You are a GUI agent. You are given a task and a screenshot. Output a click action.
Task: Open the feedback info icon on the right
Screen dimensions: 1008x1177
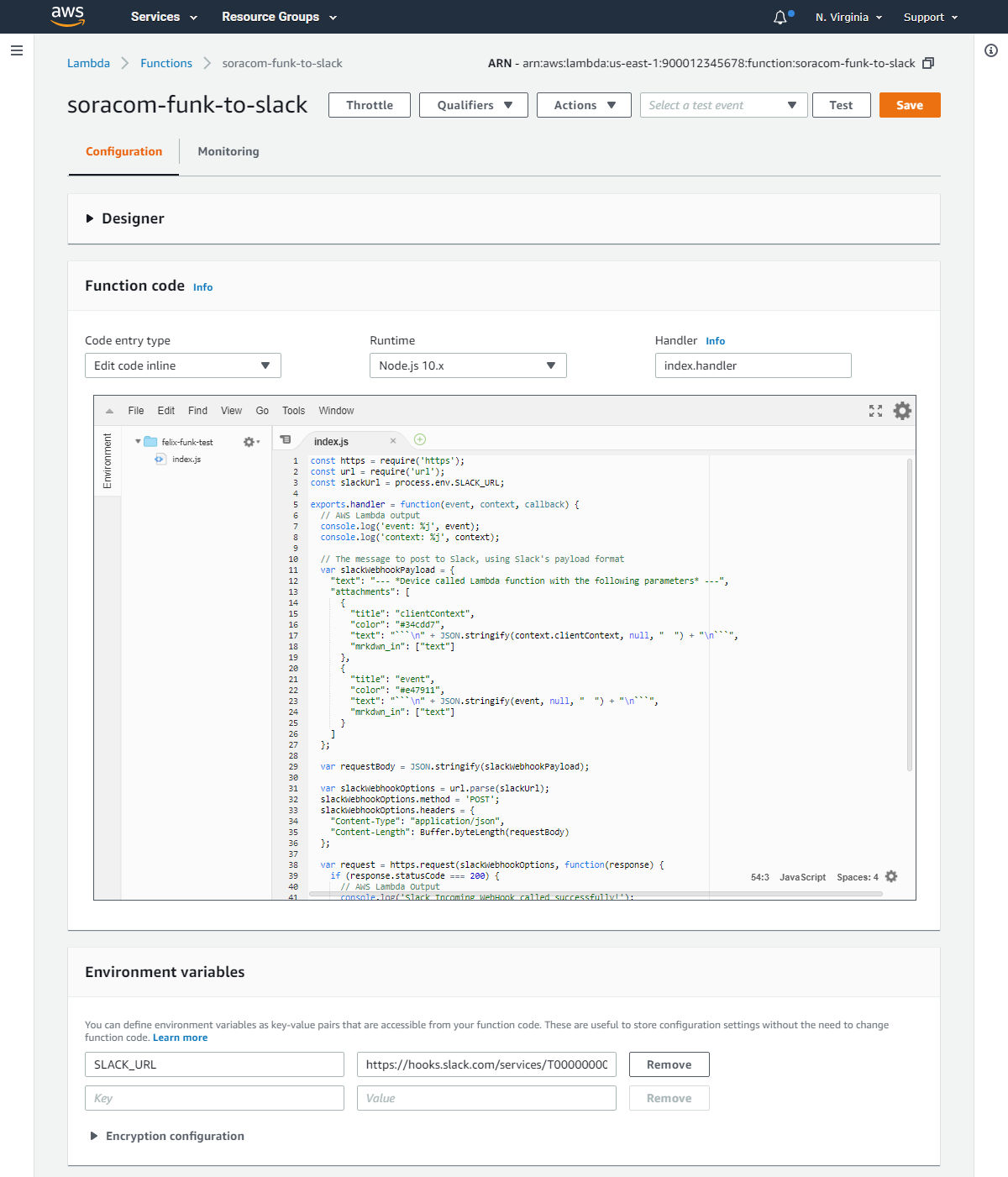(x=989, y=51)
